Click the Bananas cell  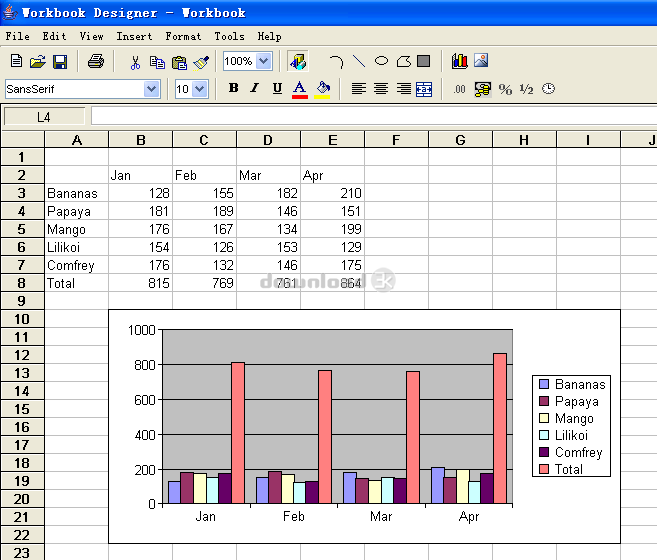(77, 193)
